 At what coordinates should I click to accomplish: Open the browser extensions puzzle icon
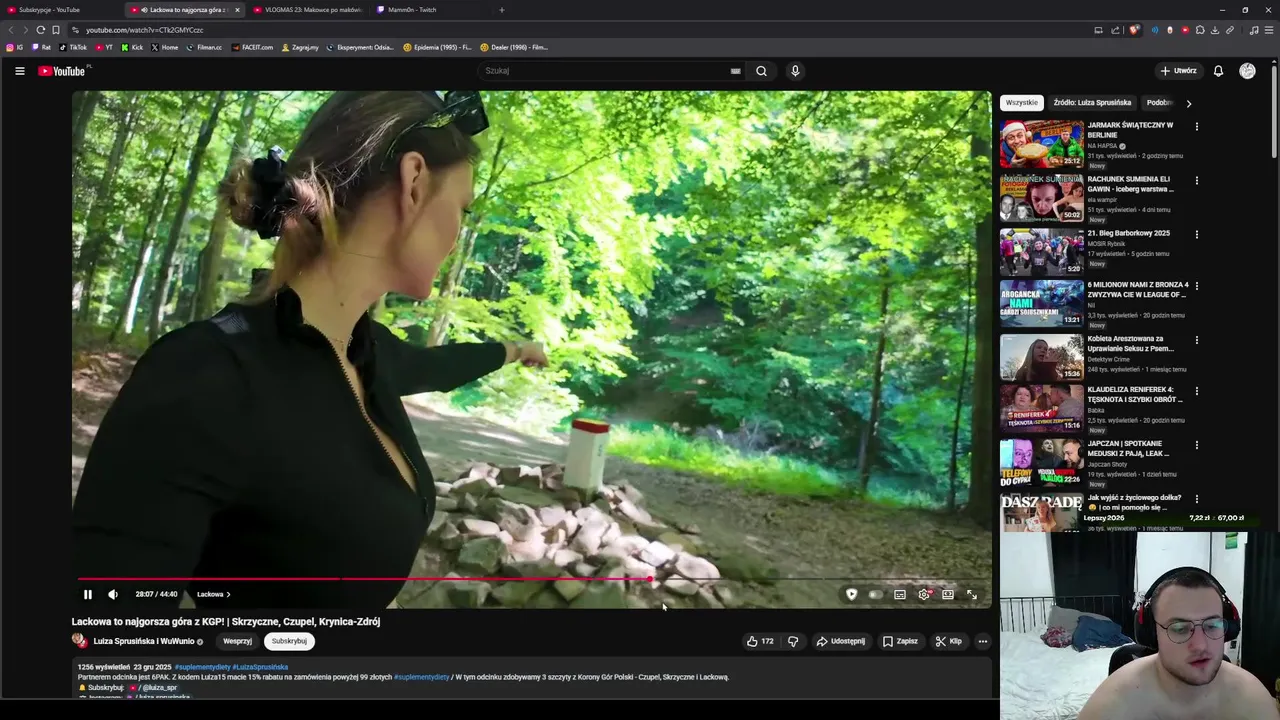(1200, 30)
